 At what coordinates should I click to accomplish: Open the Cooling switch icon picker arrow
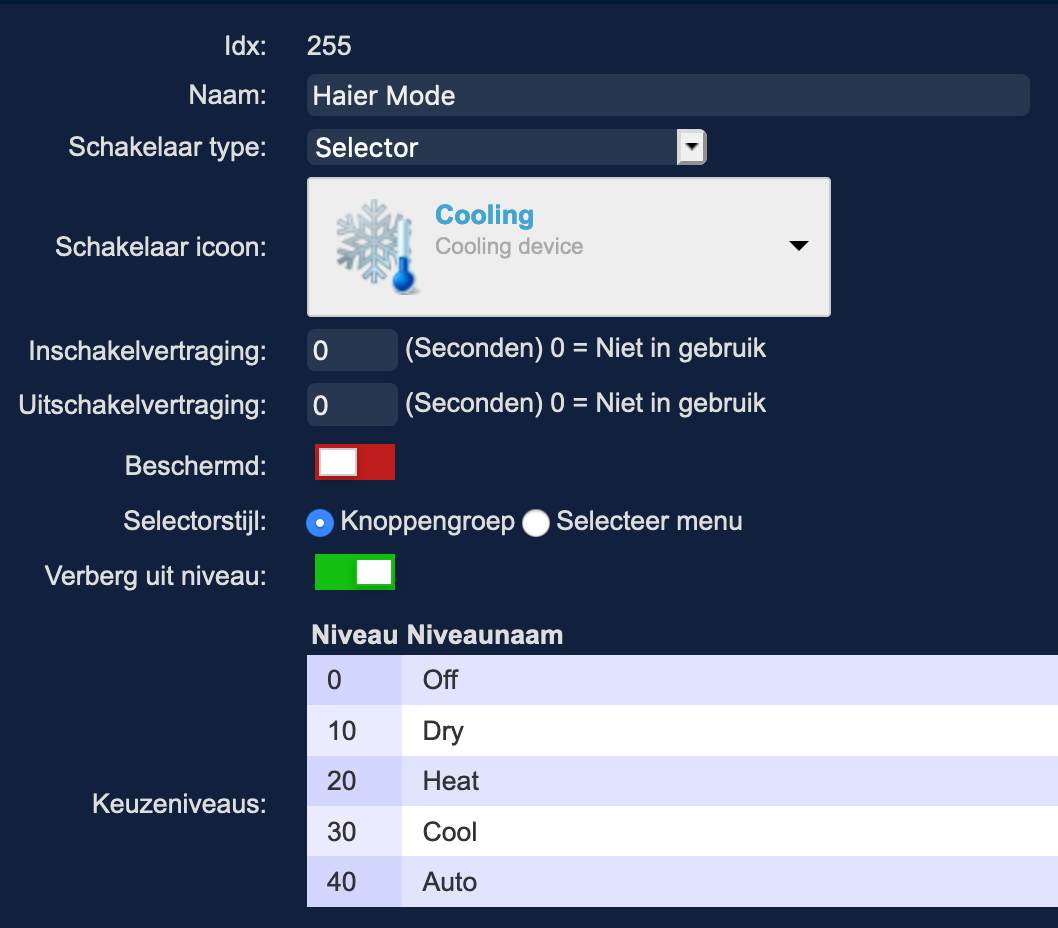799,246
